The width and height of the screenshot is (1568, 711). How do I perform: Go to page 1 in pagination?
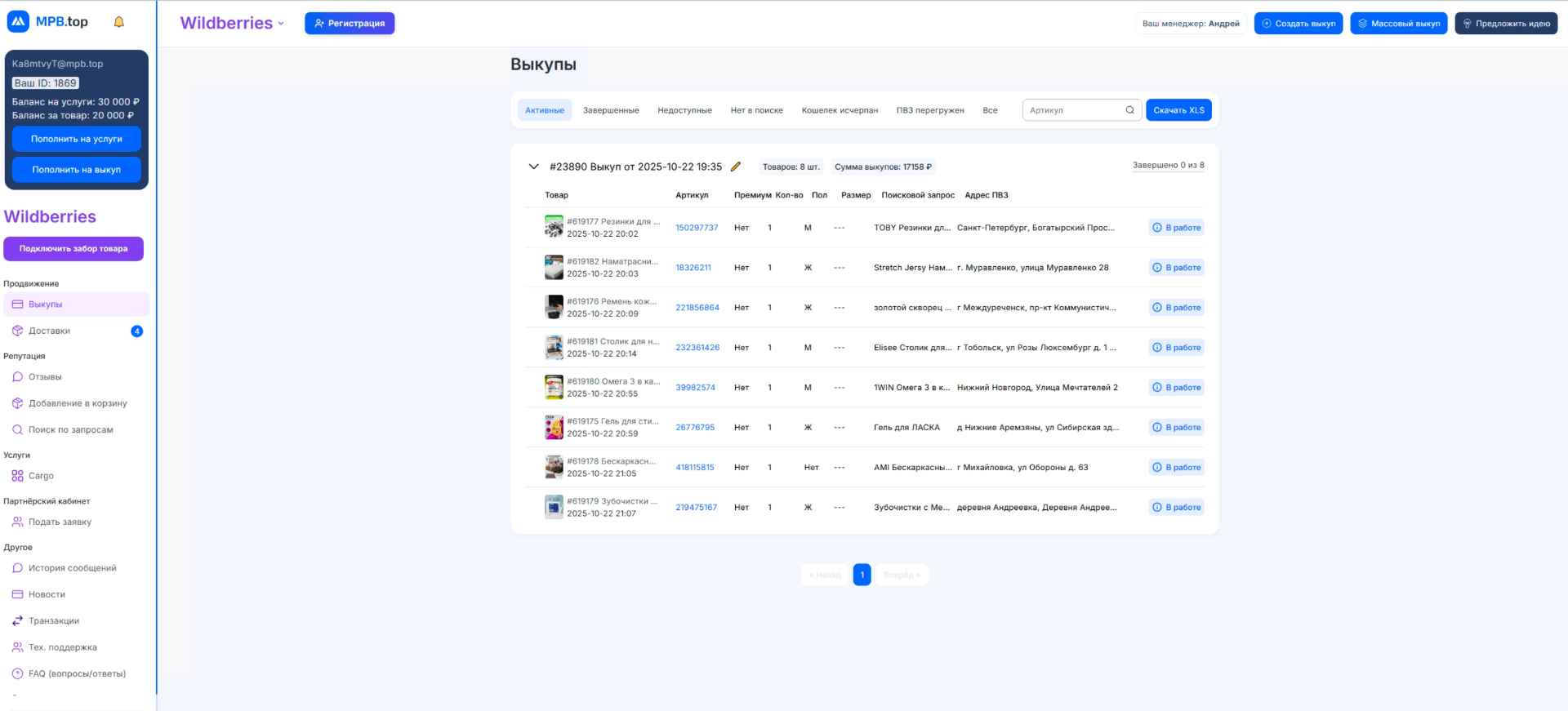862,575
